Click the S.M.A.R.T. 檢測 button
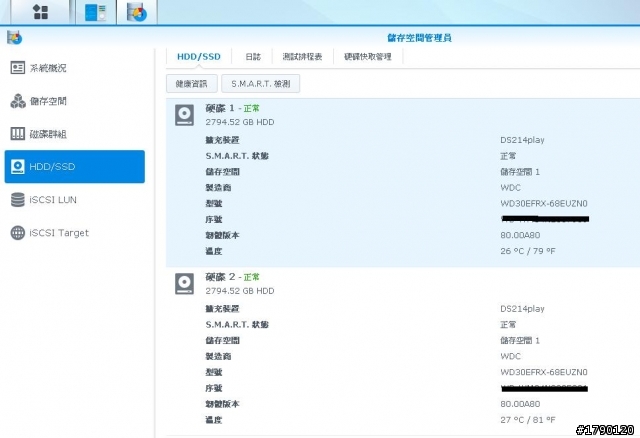The height and width of the screenshot is (438, 640). (x=260, y=84)
